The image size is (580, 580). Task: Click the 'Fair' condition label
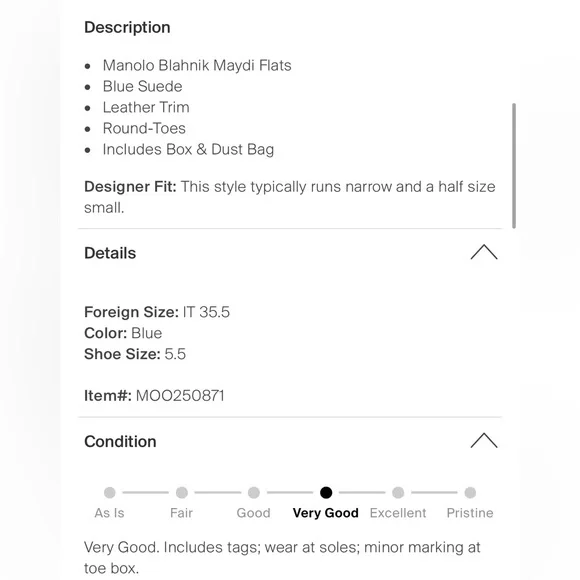click(x=181, y=513)
